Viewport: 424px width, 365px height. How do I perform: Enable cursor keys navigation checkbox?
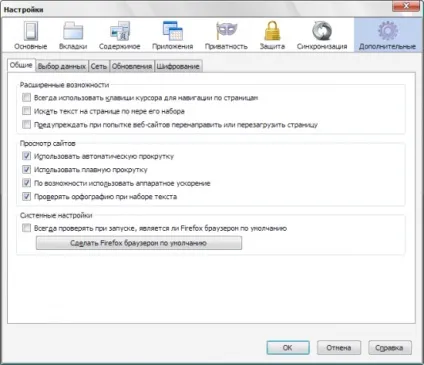(x=26, y=97)
